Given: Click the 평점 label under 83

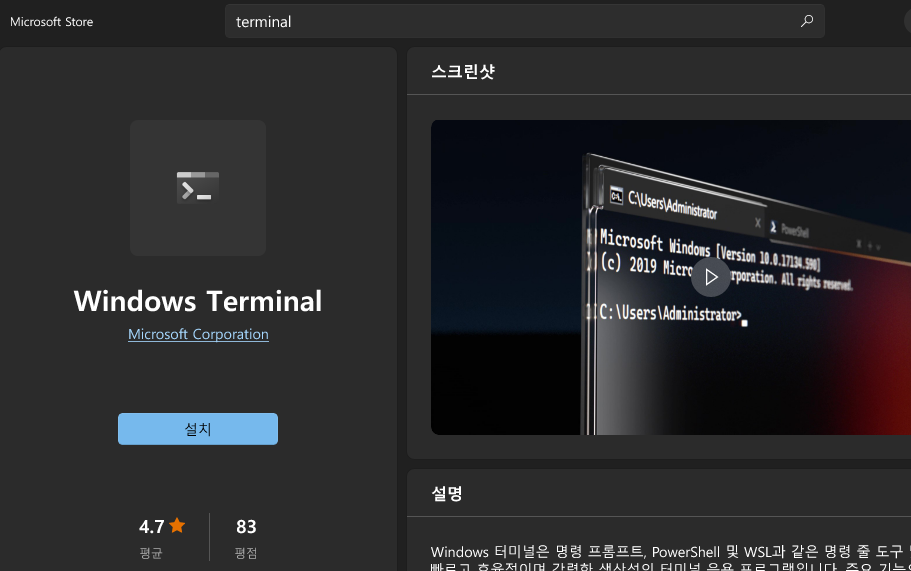Looking at the screenshot, I should pyautogui.click(x=246, y=552).
